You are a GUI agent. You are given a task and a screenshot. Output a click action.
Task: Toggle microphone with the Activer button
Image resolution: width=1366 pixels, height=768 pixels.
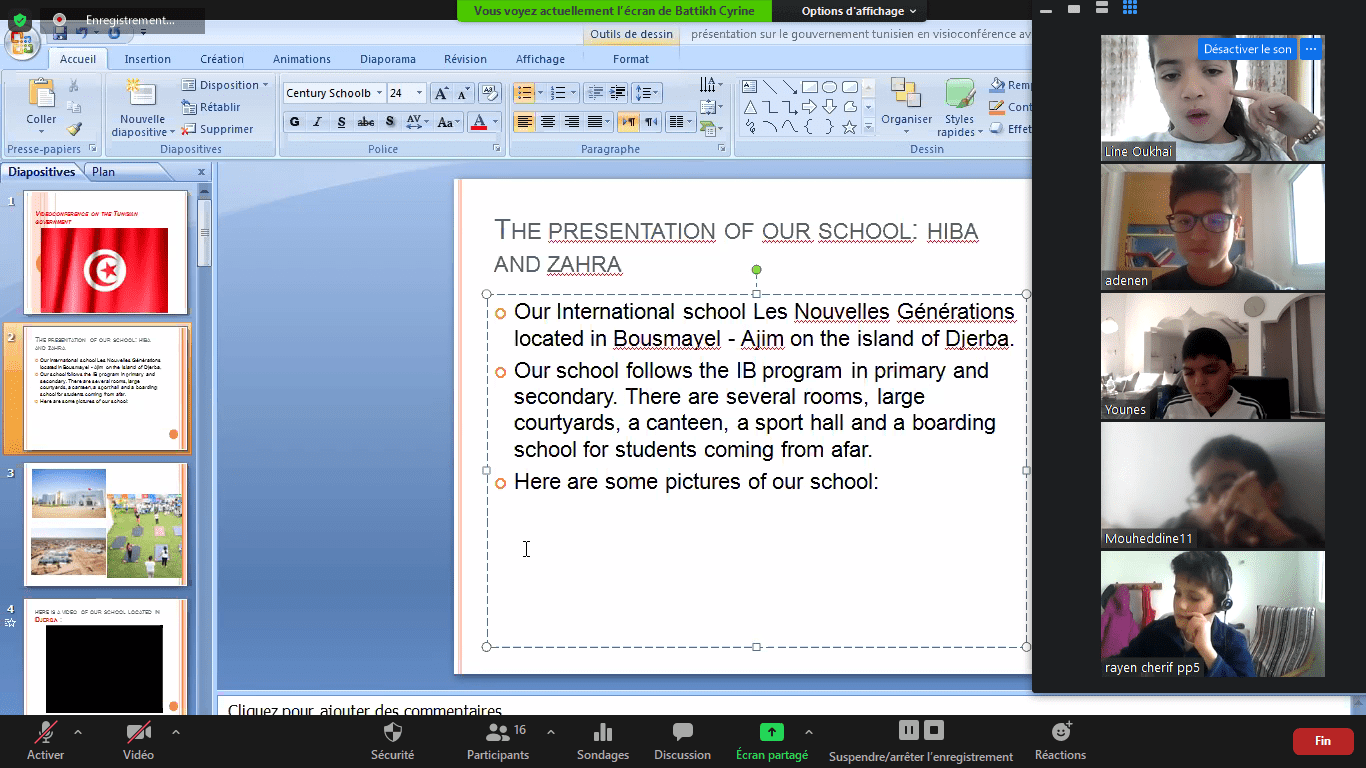[45, 733]
